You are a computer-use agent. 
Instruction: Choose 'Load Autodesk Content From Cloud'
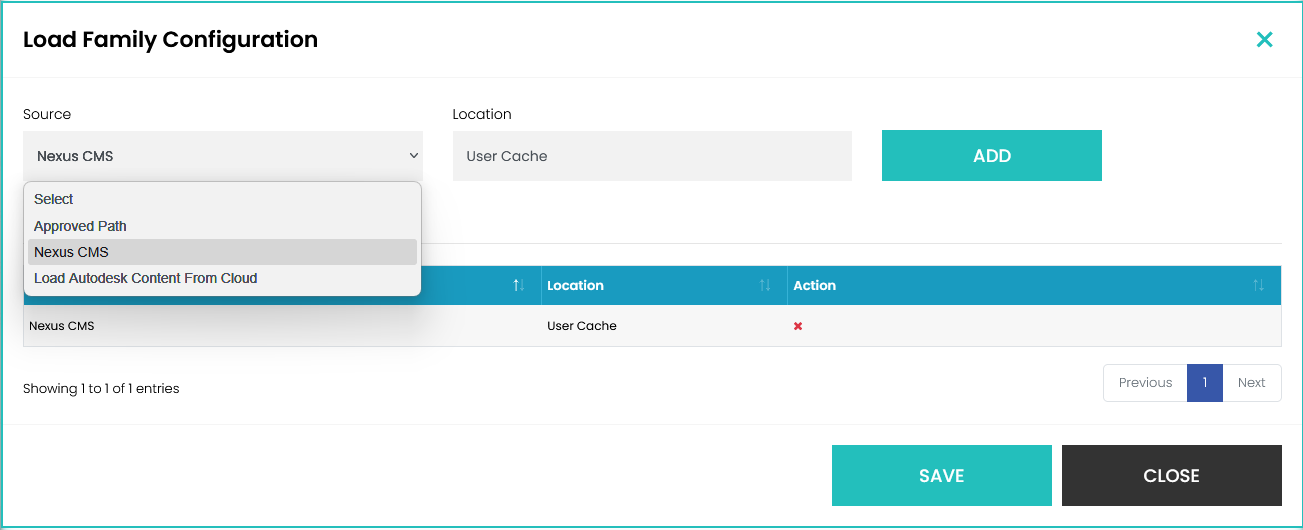pos(146,278)
